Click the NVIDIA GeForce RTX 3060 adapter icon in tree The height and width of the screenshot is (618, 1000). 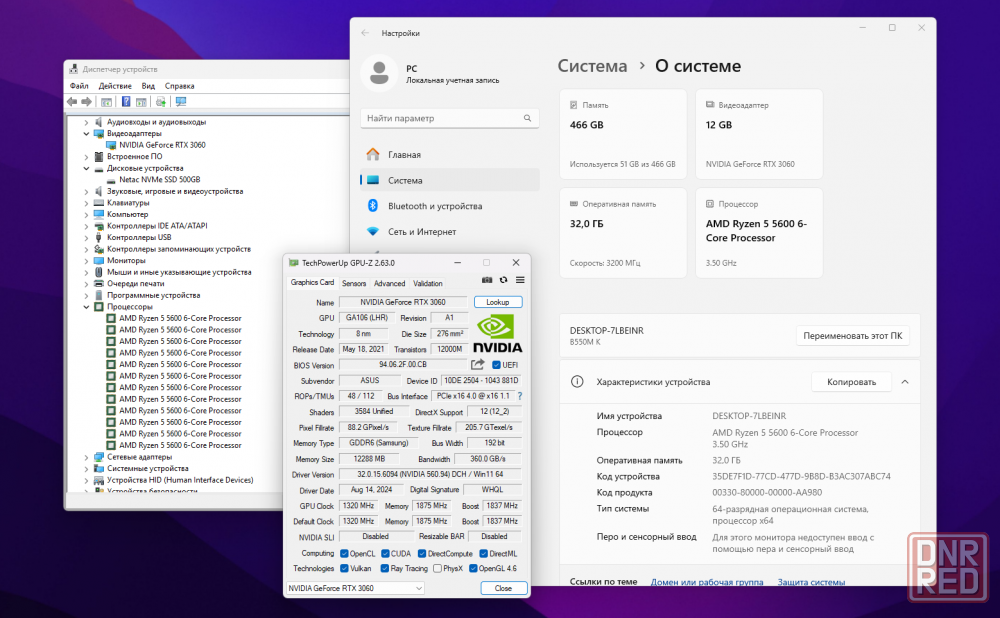(x=111, y=145)
